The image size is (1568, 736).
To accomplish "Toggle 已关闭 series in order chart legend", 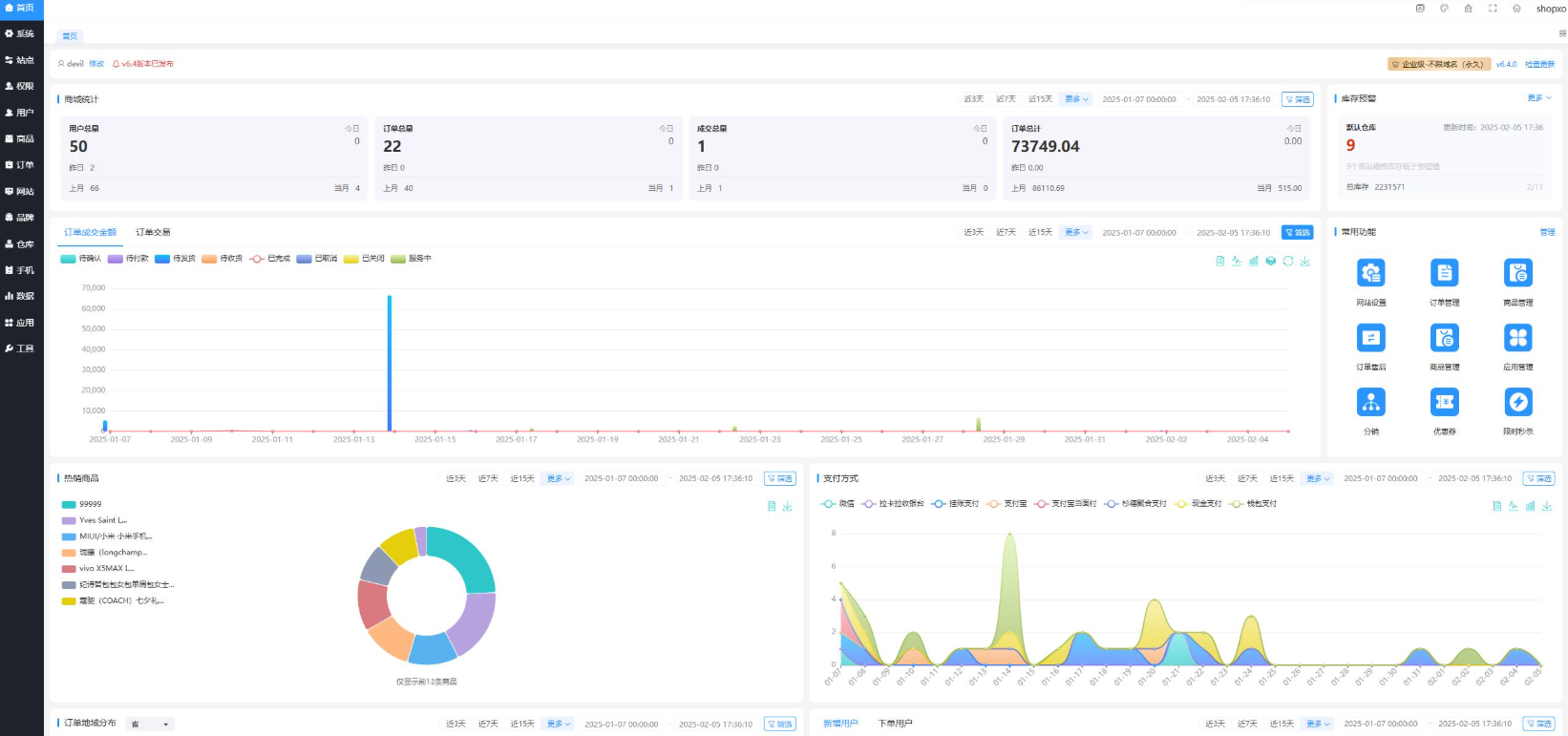I will tap(364, 259).
